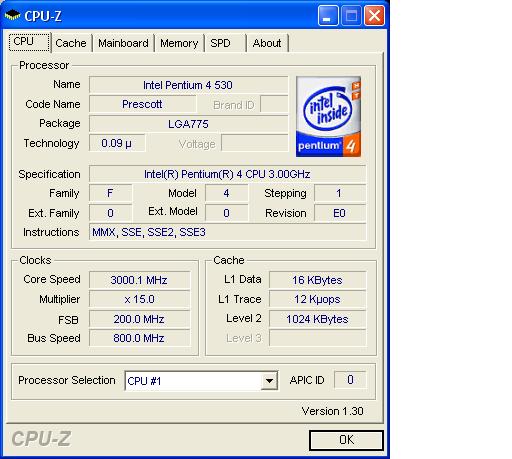Switch to the Cache tab

point(71,43)
